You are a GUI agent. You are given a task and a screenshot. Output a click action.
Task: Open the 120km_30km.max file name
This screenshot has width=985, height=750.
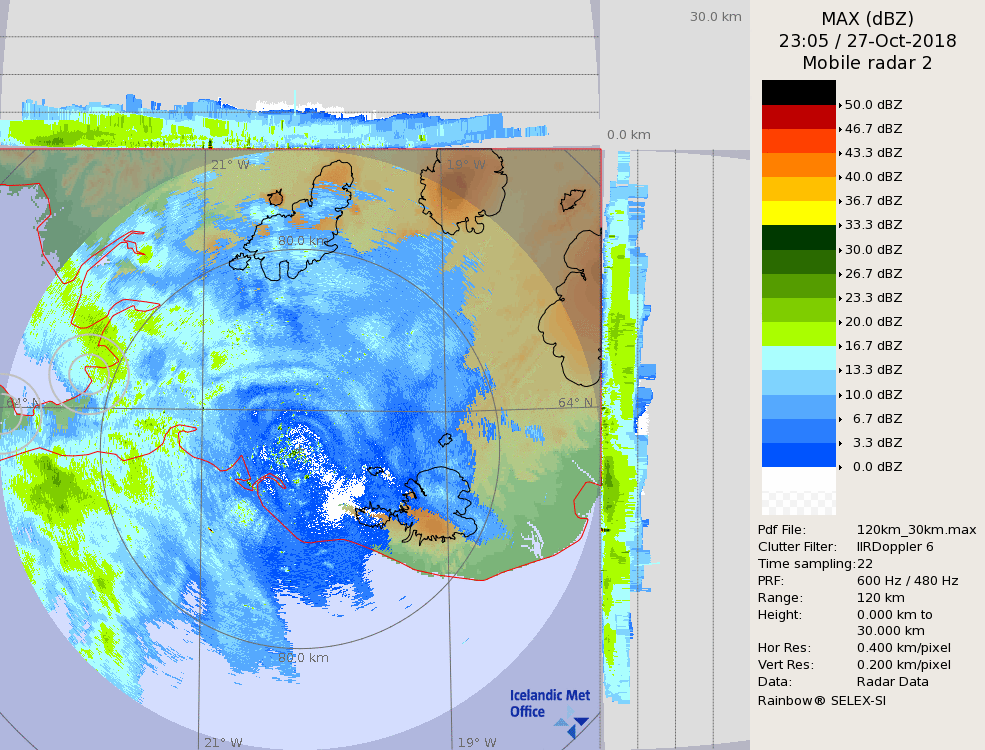point(916,530)
